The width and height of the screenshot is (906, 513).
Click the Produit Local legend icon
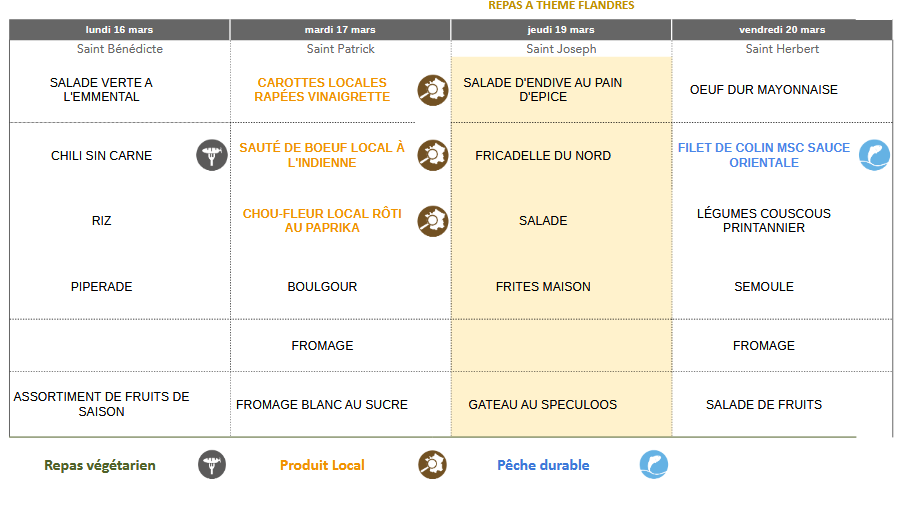432,465
